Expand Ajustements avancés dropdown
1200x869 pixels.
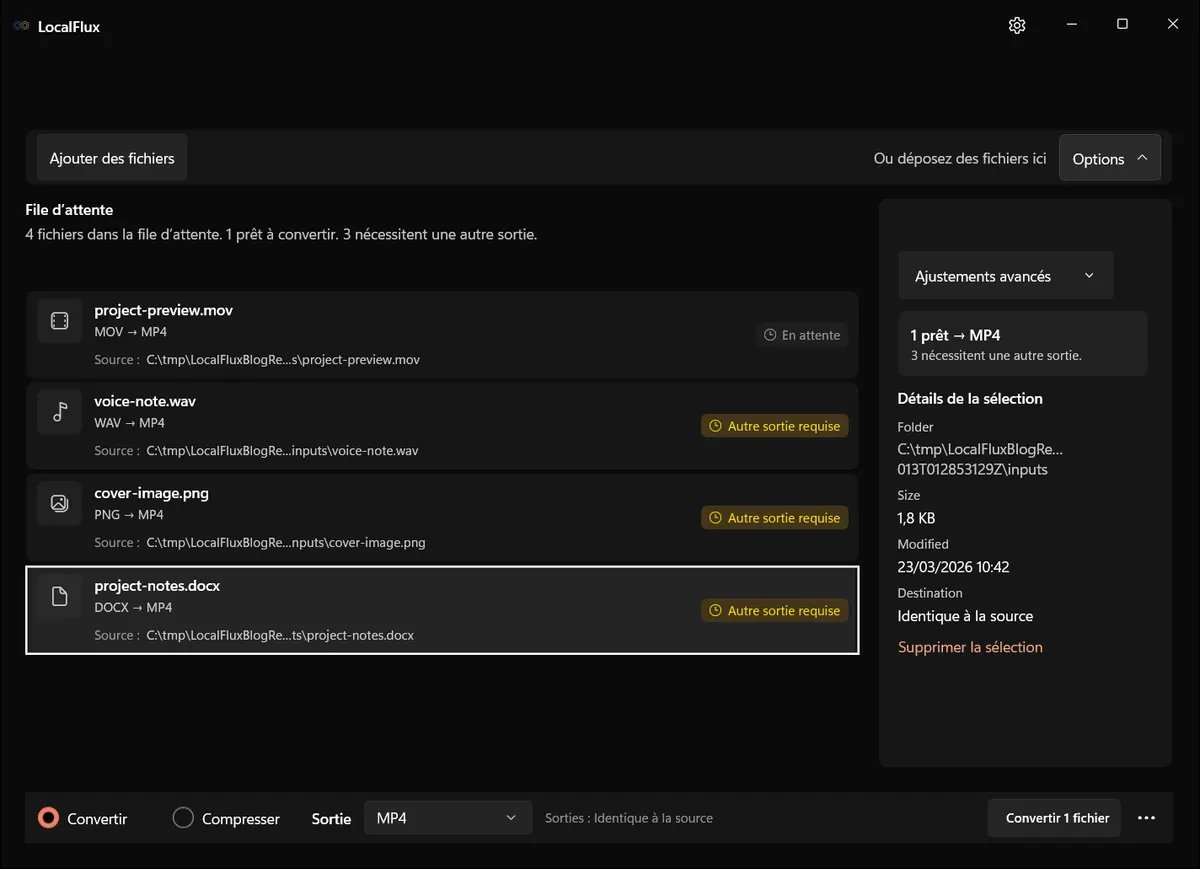[1005, 276]
